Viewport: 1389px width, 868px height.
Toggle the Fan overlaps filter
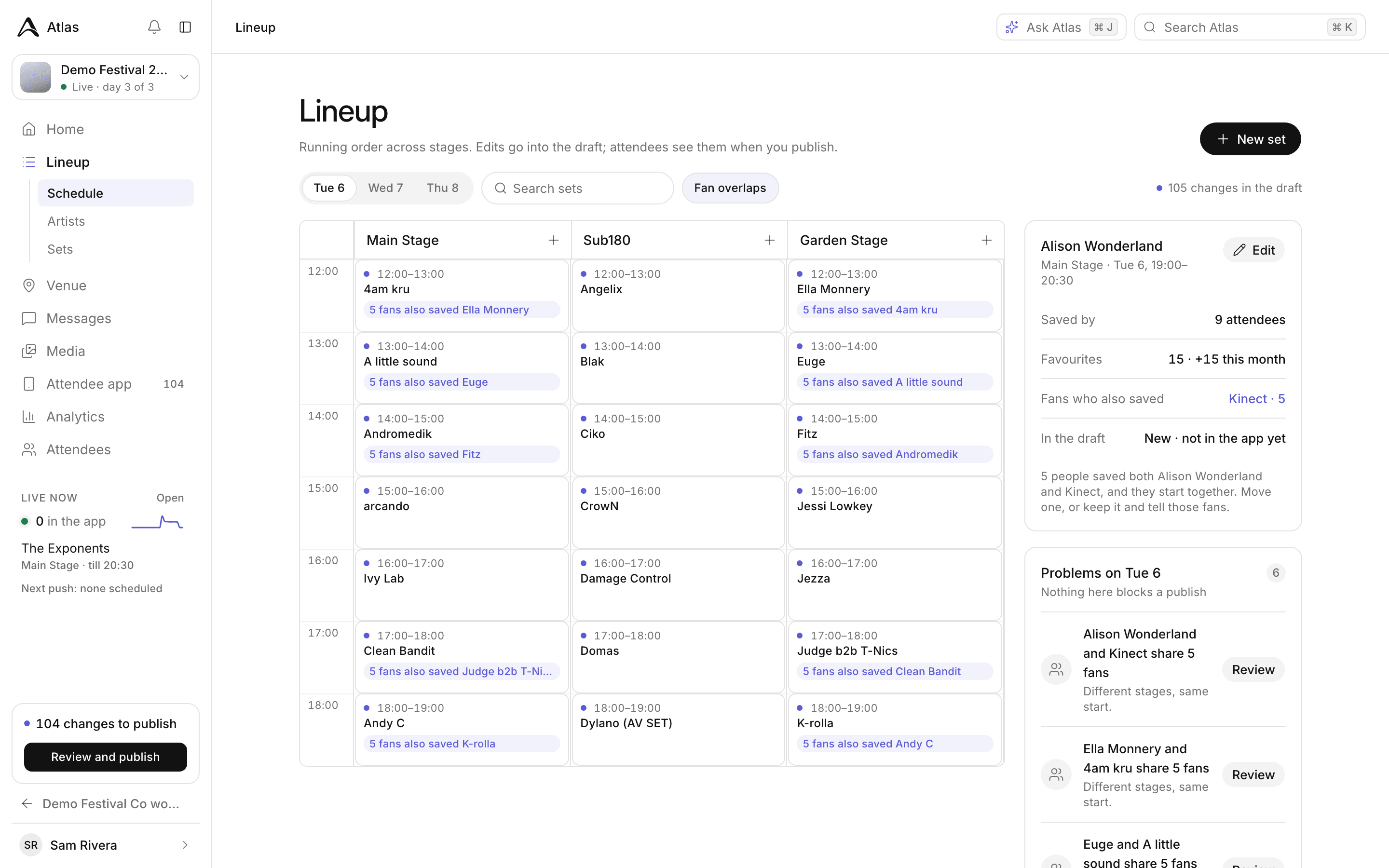[x=730, y=188]
